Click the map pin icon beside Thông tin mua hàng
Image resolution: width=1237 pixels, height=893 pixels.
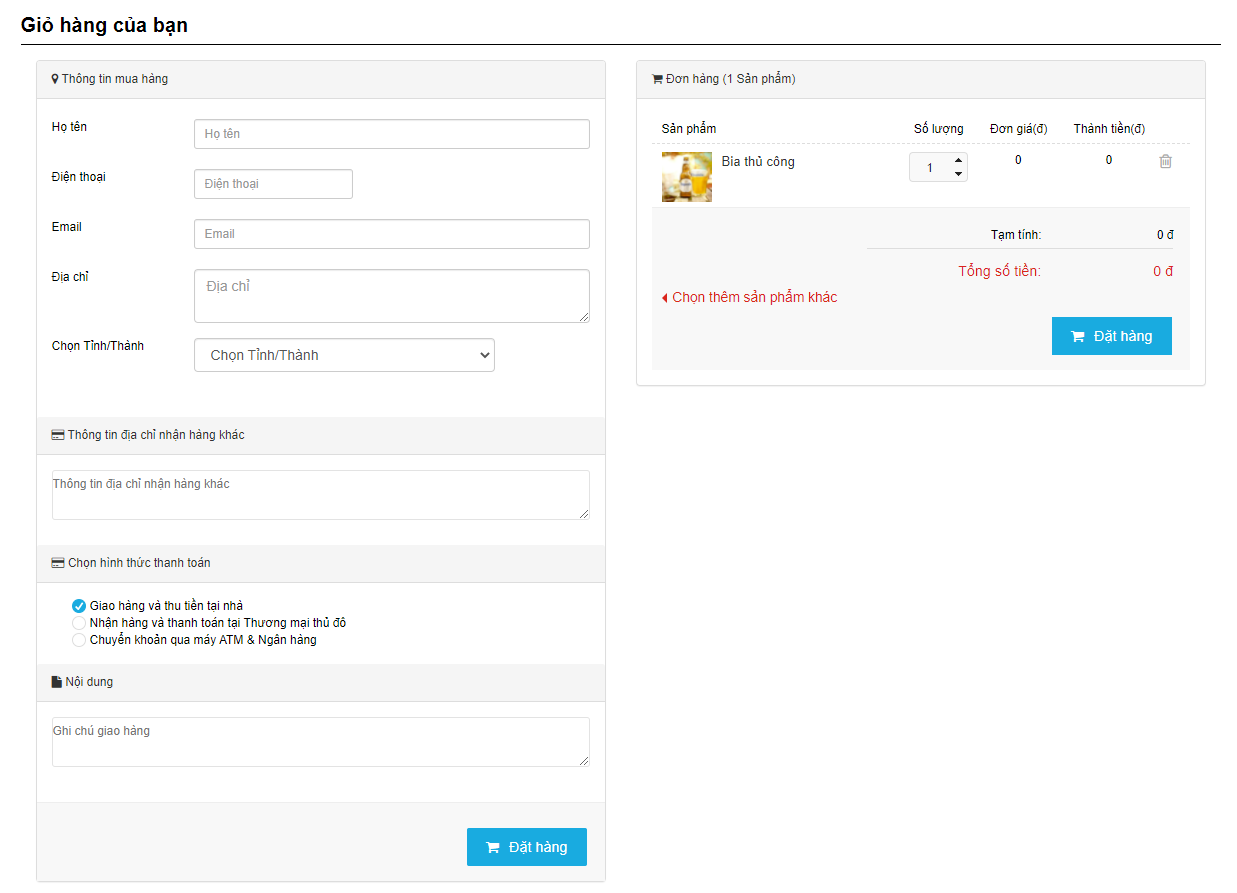click(55, 79)
